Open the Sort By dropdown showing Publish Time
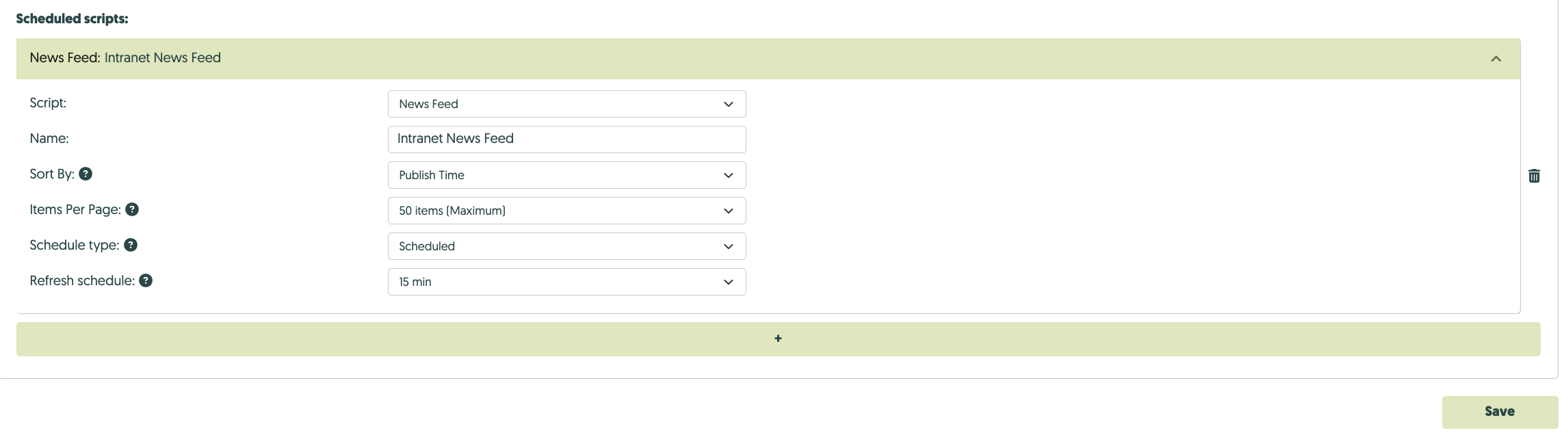The width and height of the screenshot is (1568, 435). 566,175
